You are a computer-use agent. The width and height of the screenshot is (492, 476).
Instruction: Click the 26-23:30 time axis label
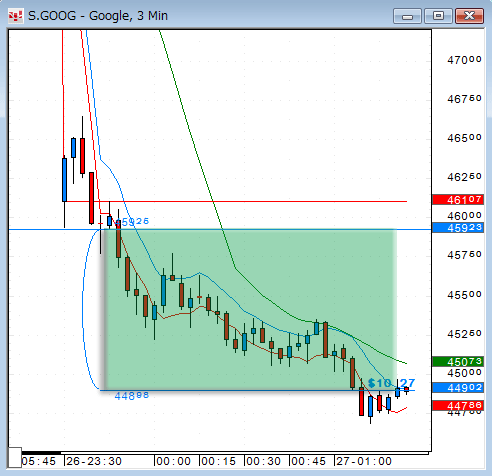coord(94,461)
